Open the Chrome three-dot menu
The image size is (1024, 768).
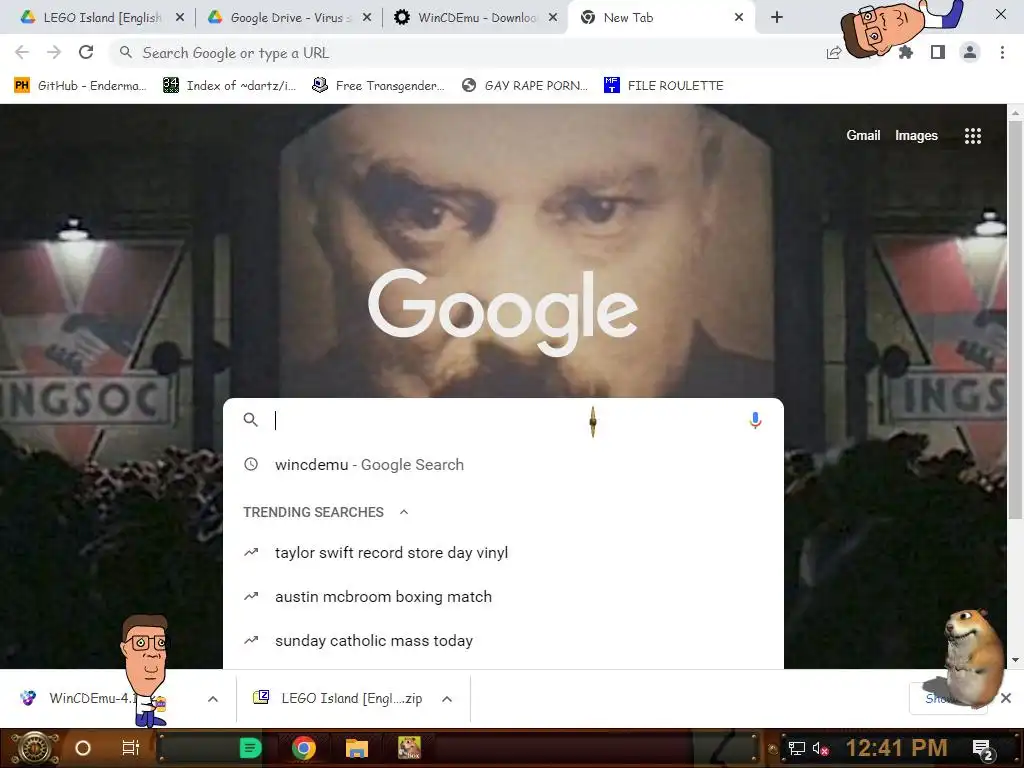[x=1002, y=52]
